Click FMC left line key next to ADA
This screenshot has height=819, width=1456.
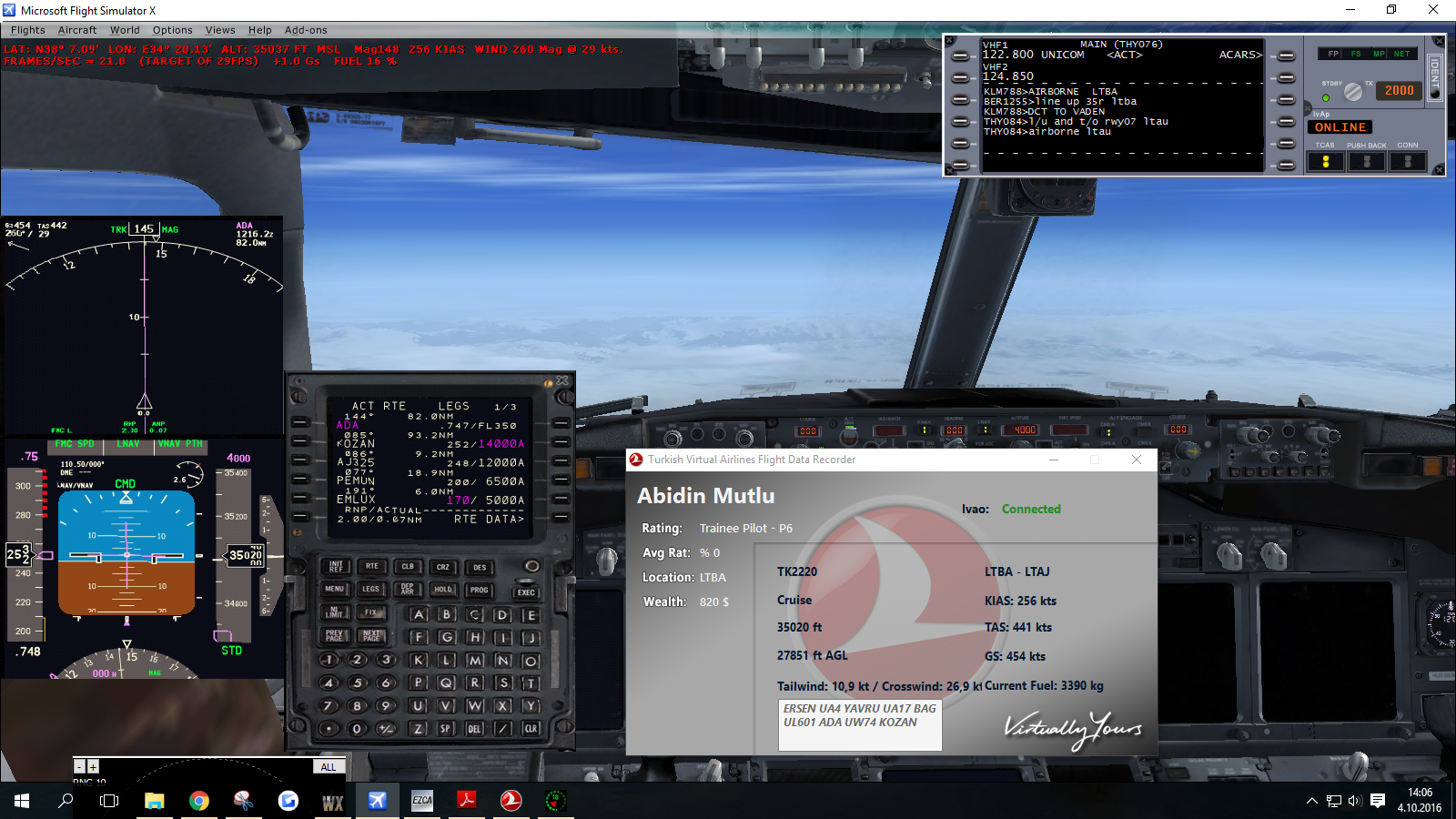pyautogui.click(x=298, y=422)
